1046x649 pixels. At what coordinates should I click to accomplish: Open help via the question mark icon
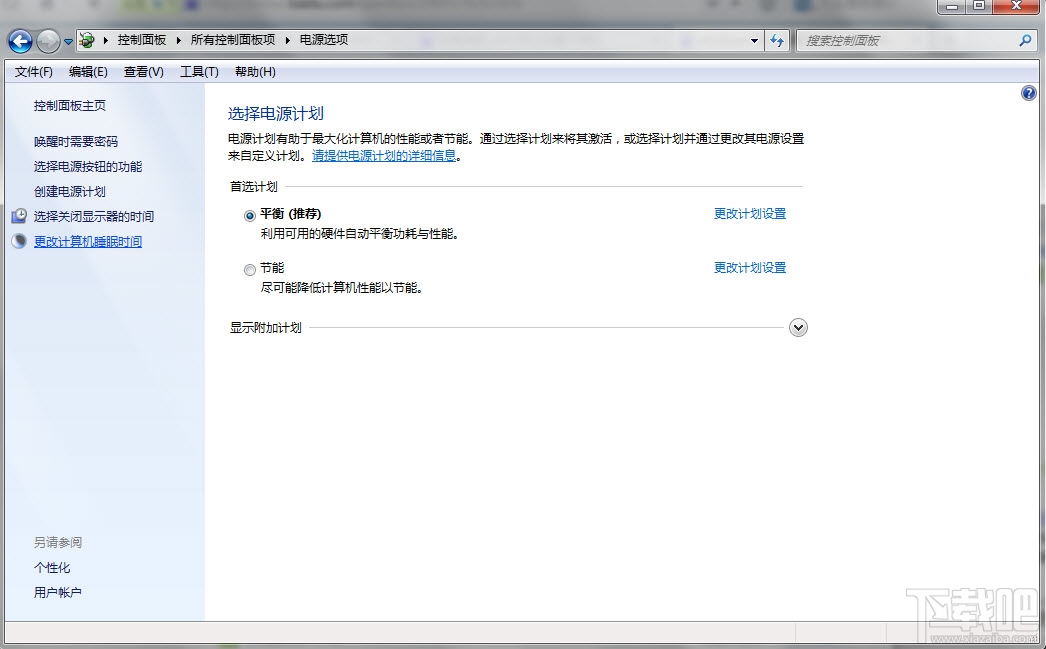pyautogui.click(x=1028, y=92)
